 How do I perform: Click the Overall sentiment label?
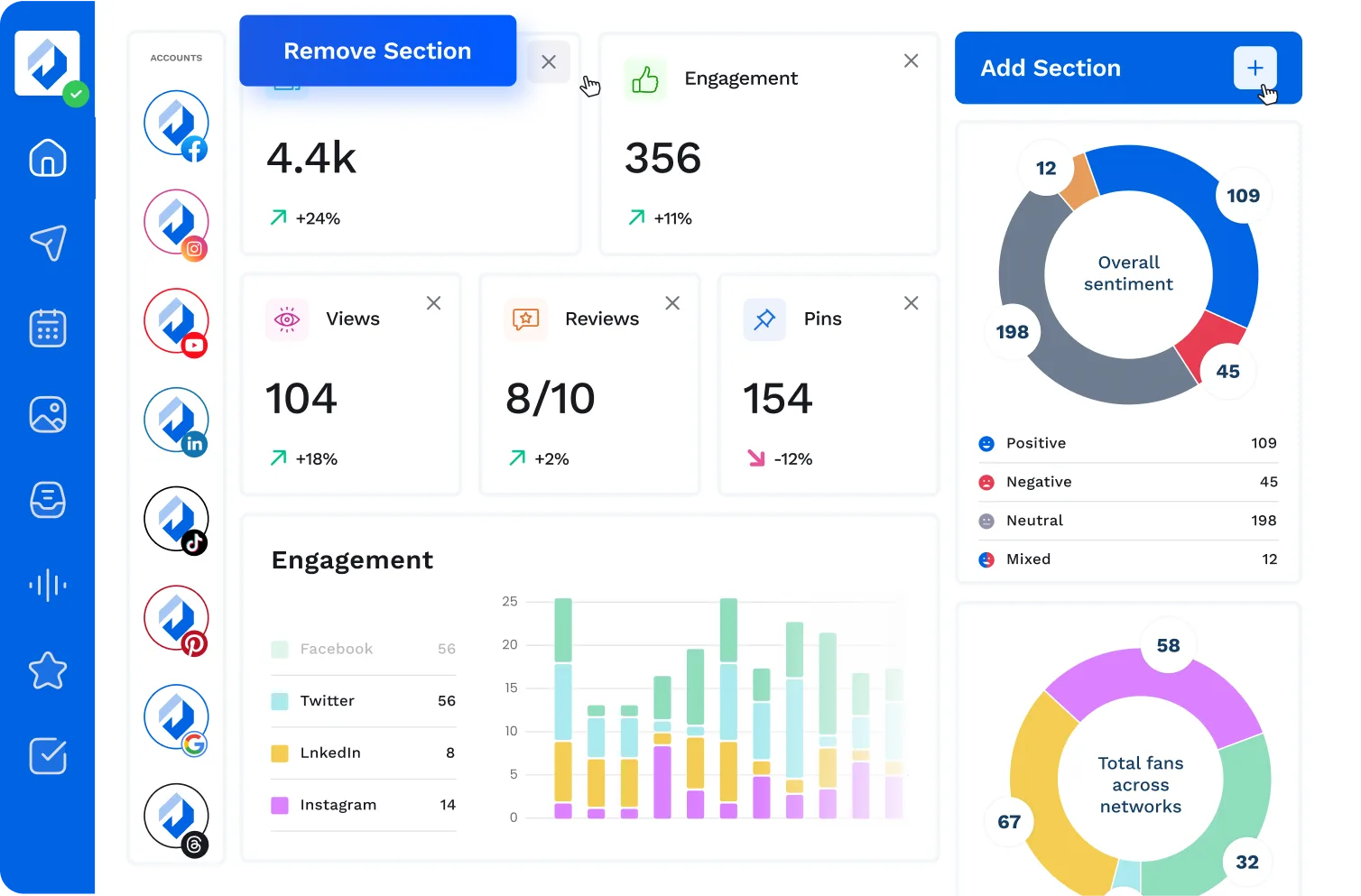pos(1128,273)
